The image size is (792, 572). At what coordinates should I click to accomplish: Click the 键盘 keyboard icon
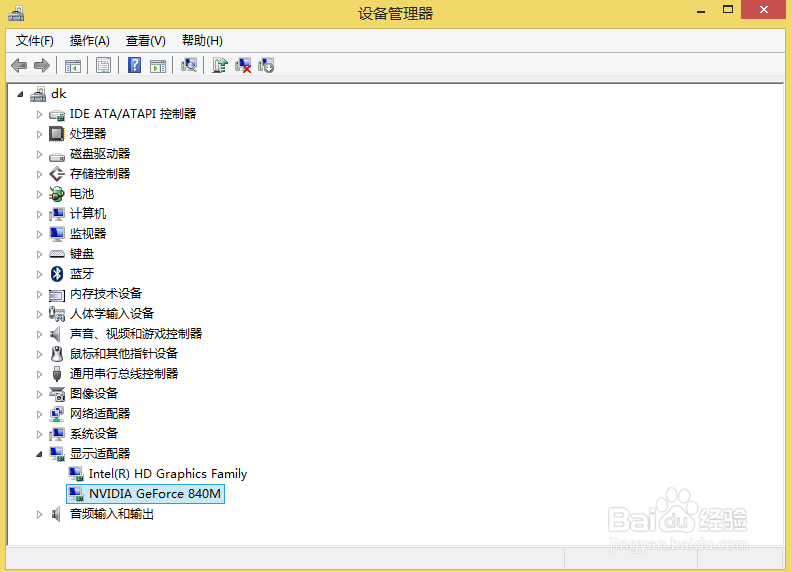coord(57,254)
